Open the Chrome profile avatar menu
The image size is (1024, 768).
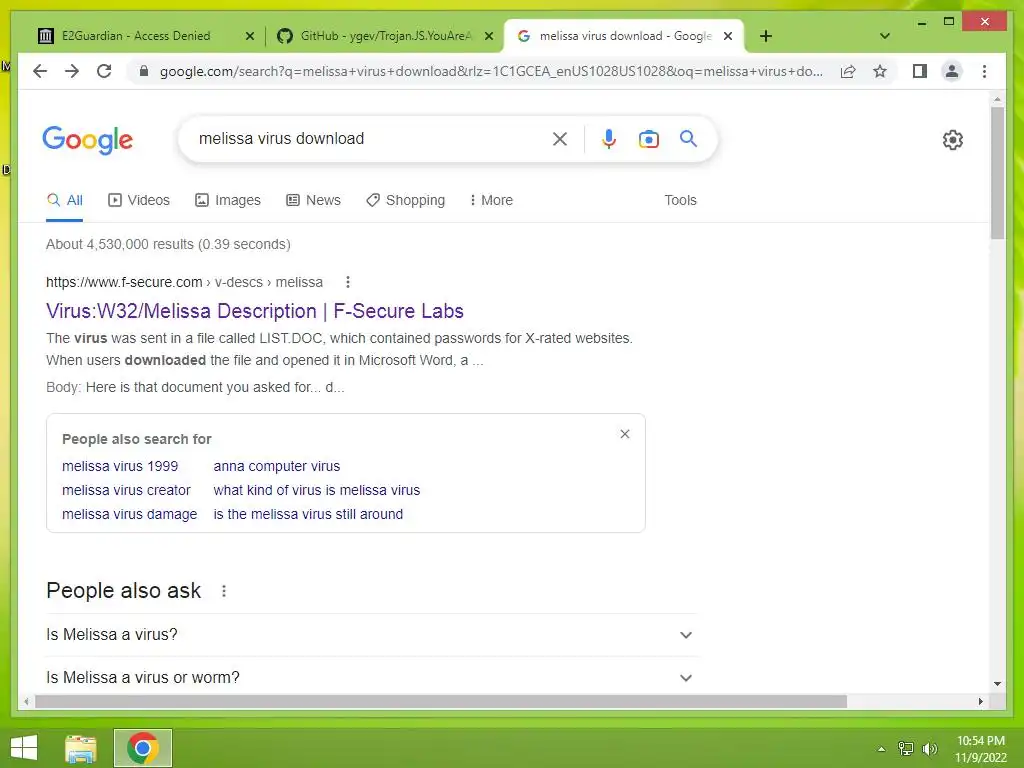point(952,71)
